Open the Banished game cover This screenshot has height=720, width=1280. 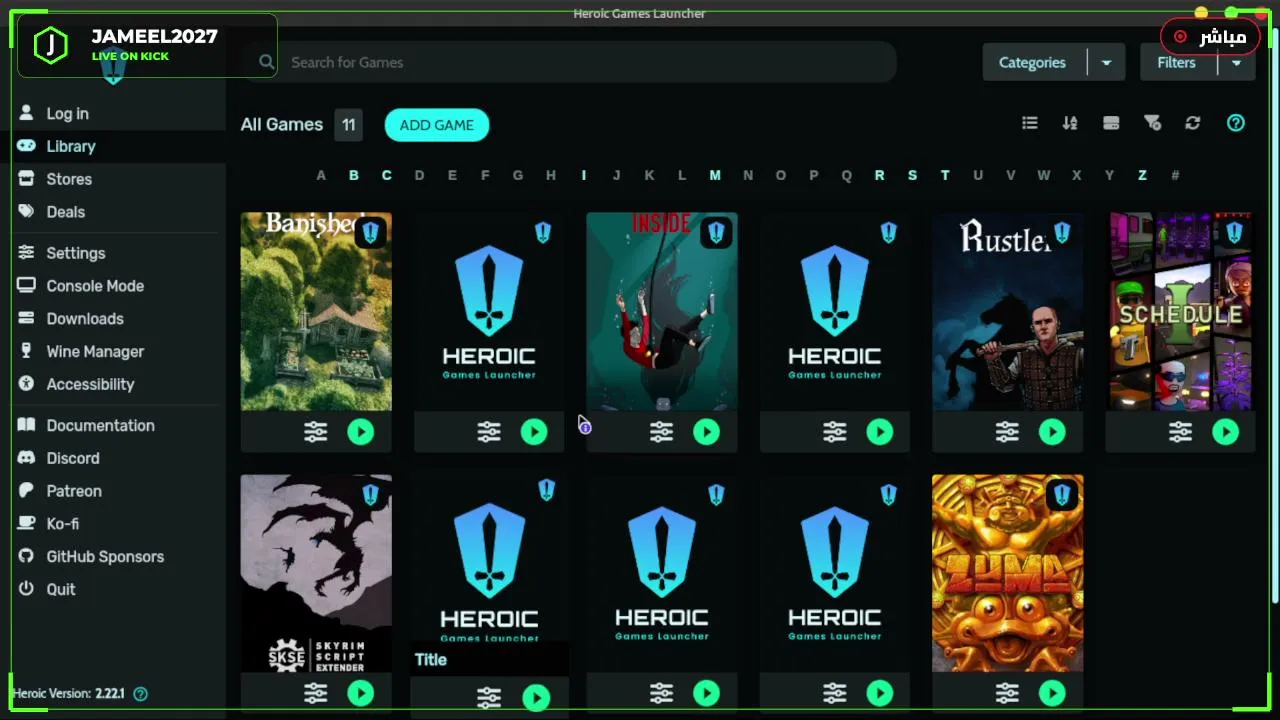(316, 311)
